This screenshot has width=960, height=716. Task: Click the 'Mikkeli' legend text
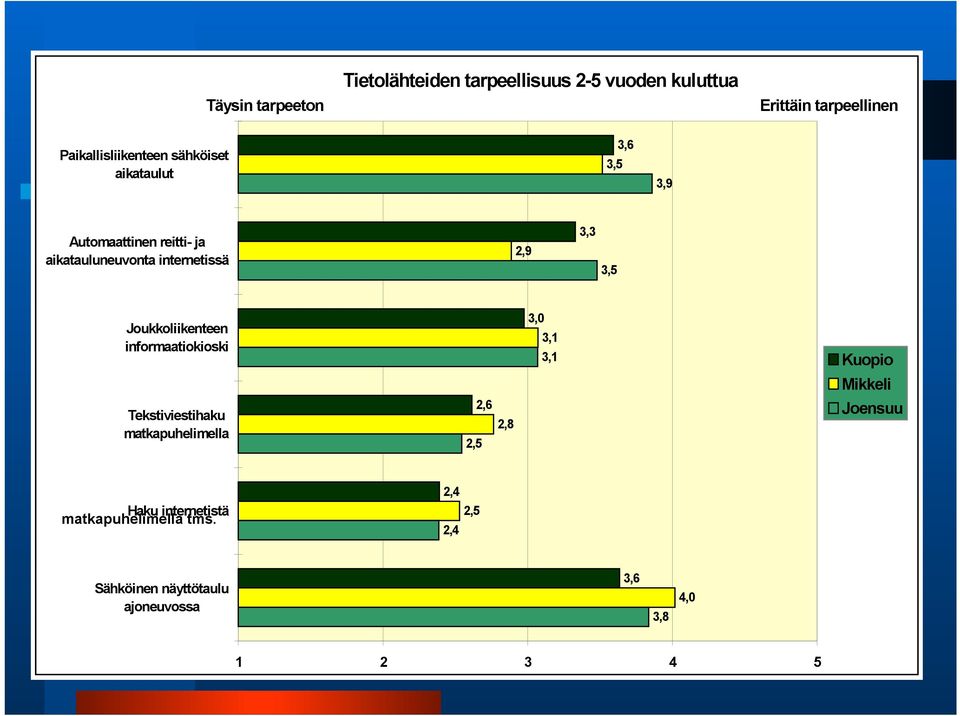pos(866,384)
